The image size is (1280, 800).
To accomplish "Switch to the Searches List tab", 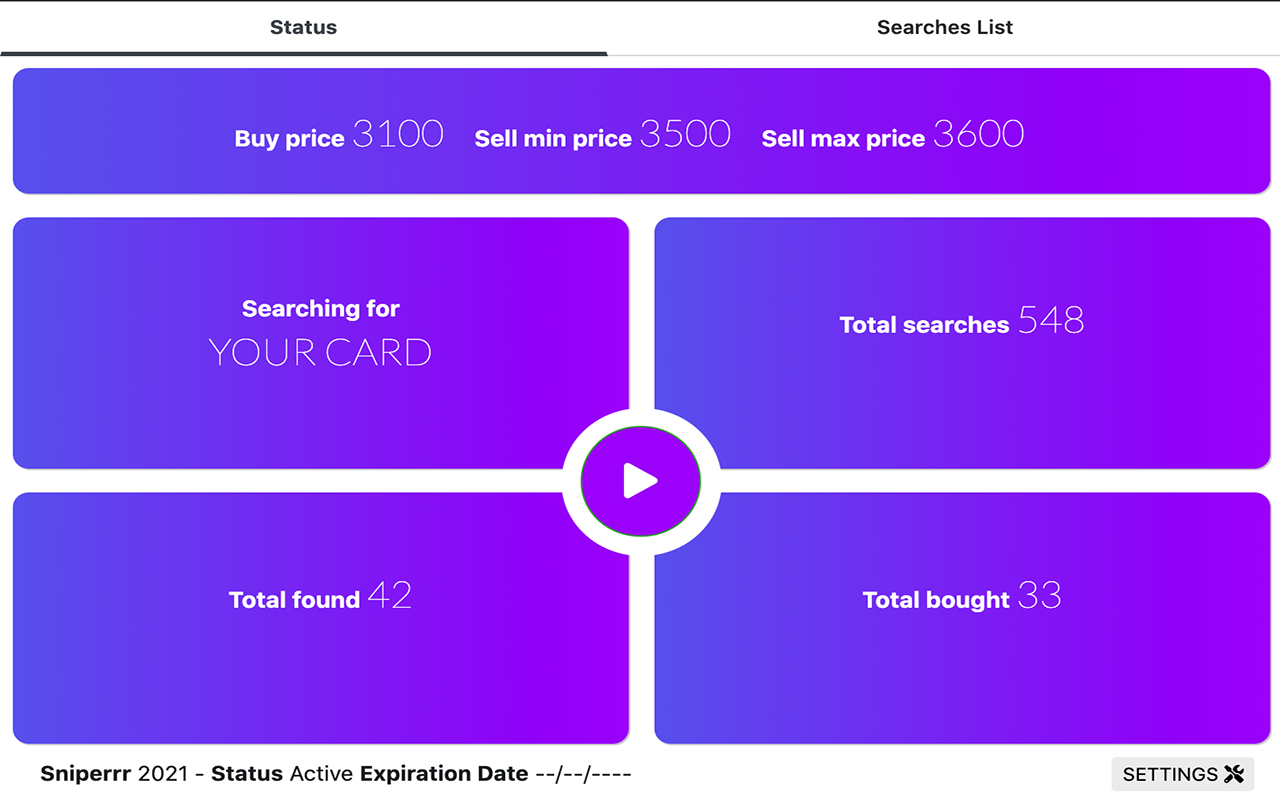I will coord(944,28).
